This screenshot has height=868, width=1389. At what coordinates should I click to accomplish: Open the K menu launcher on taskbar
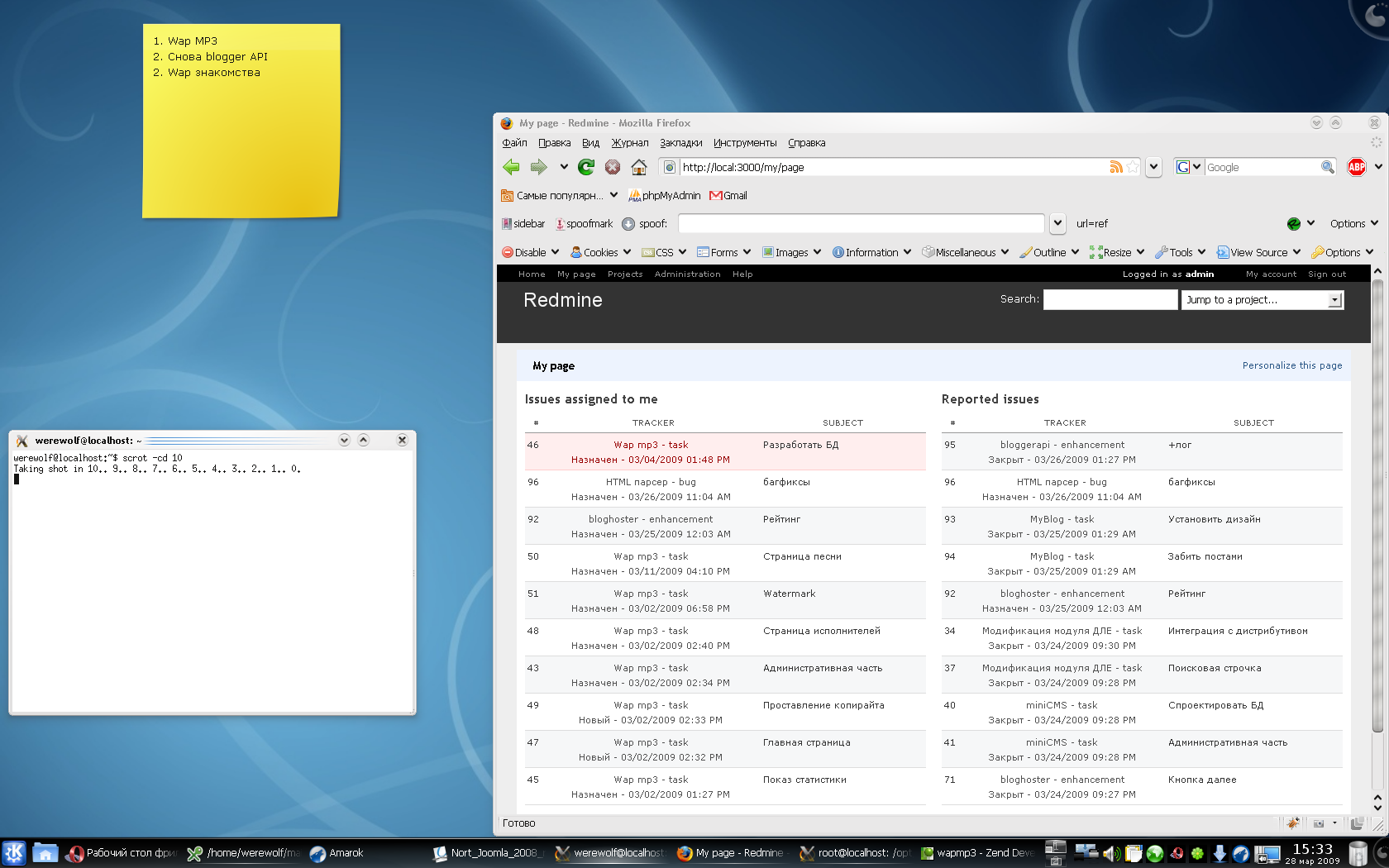pyautogui.click(x=14, y=853)
